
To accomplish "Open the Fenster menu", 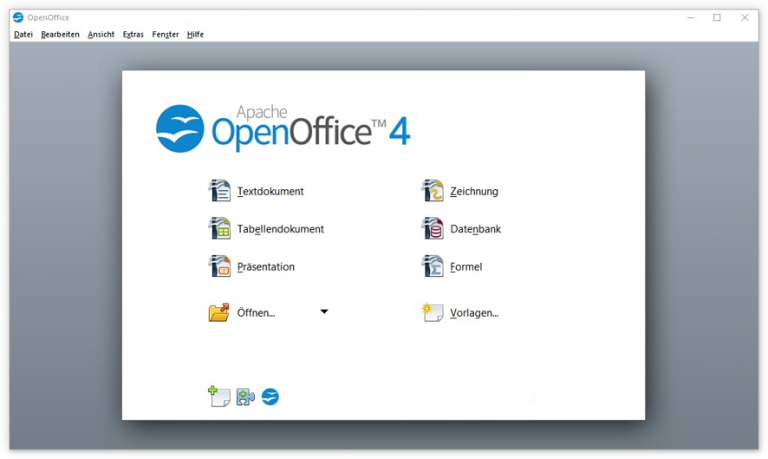I will click(166, 34).
